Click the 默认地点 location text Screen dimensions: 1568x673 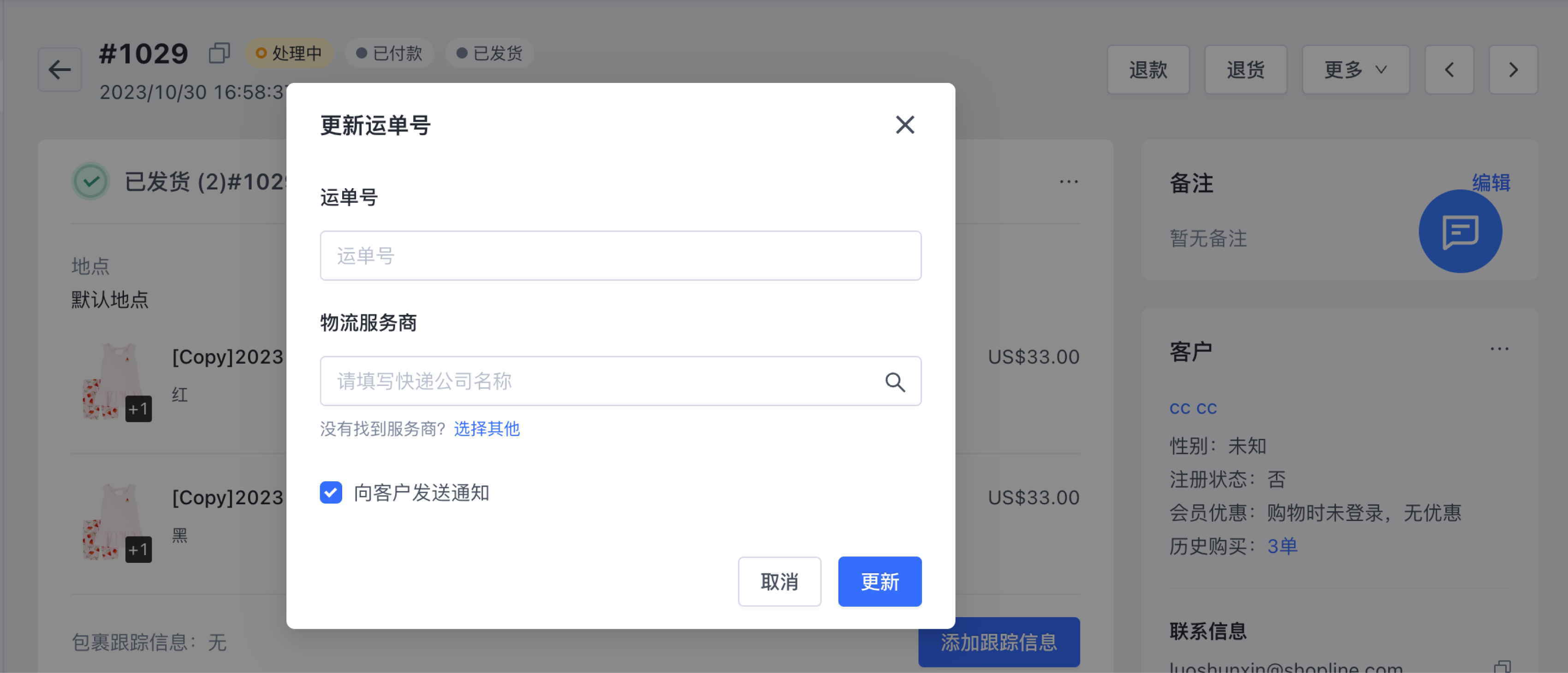[x=110, y=299]
